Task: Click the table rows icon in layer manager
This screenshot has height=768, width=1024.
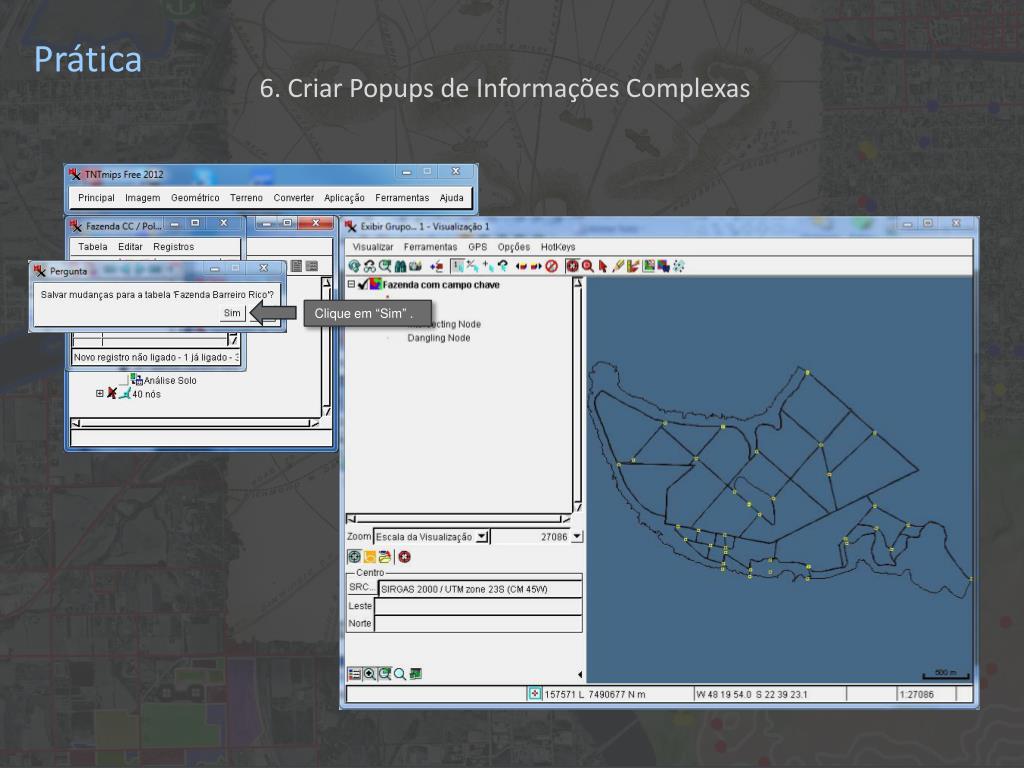Action: 312,266
